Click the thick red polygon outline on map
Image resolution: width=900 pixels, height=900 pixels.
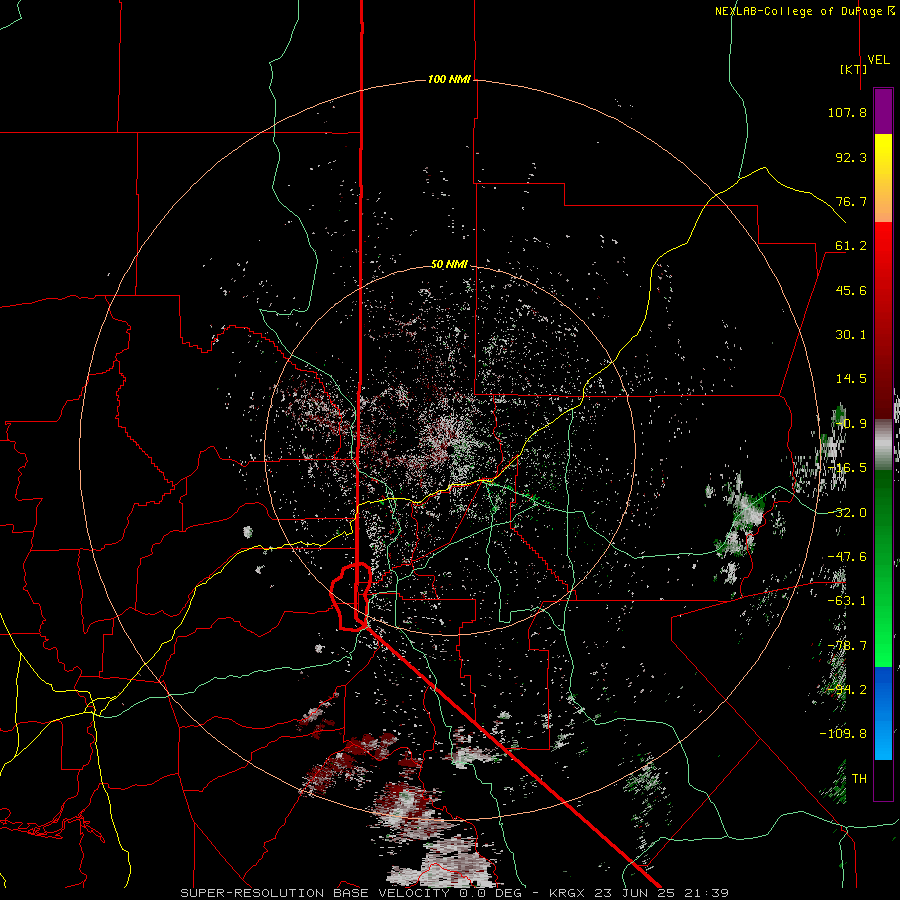pos(351,597)
